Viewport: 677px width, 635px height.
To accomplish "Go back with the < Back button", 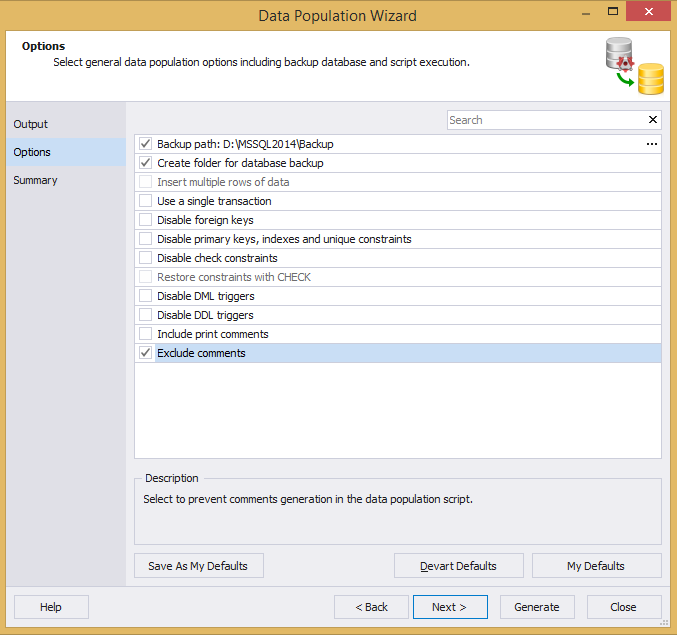I will point(371,607).
